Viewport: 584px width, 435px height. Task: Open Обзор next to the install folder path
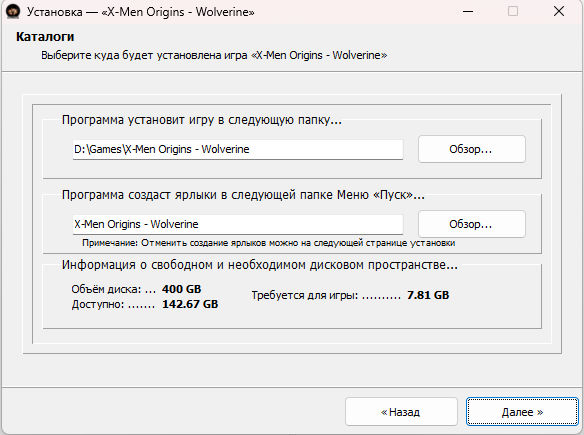pyautogui.click(x=472, y=149)
